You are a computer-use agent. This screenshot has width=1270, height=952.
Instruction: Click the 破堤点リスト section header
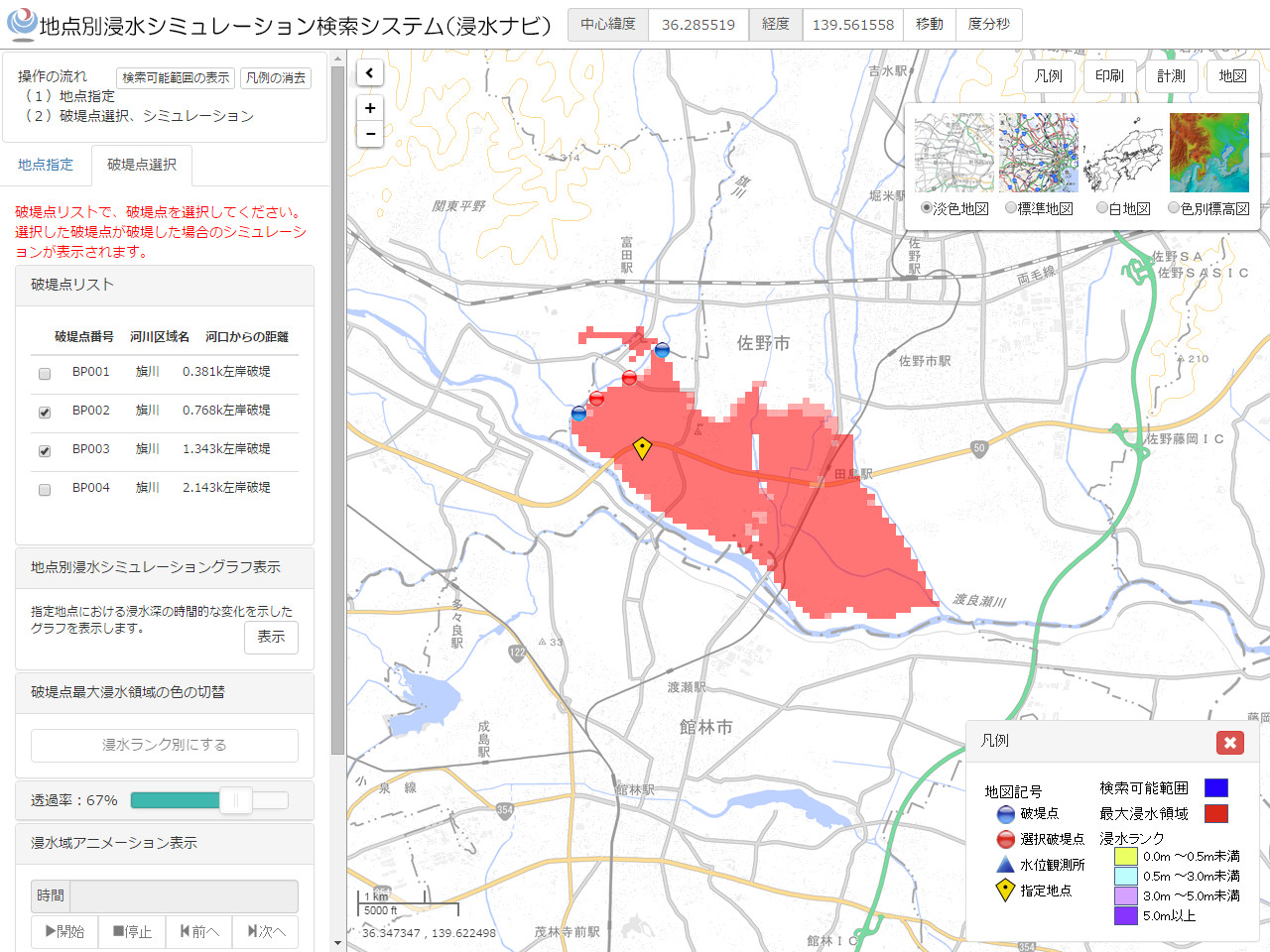click(165, 286)
